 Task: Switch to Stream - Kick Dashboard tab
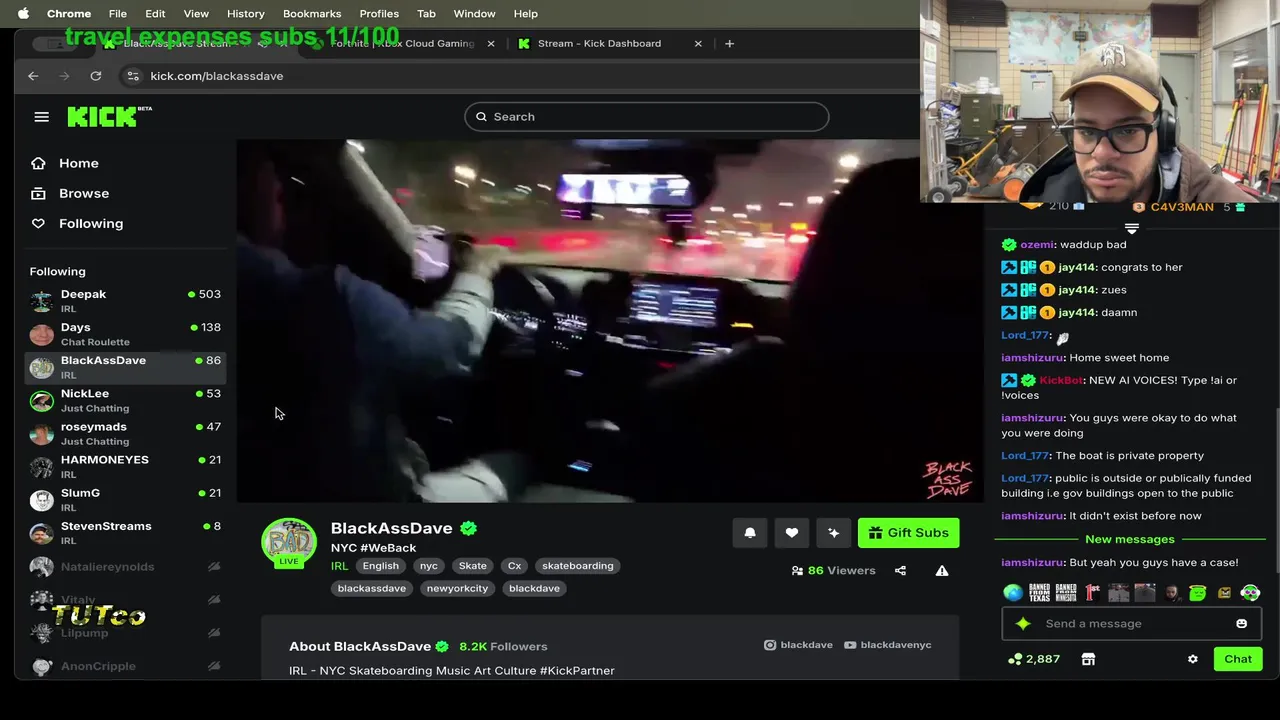598,44
